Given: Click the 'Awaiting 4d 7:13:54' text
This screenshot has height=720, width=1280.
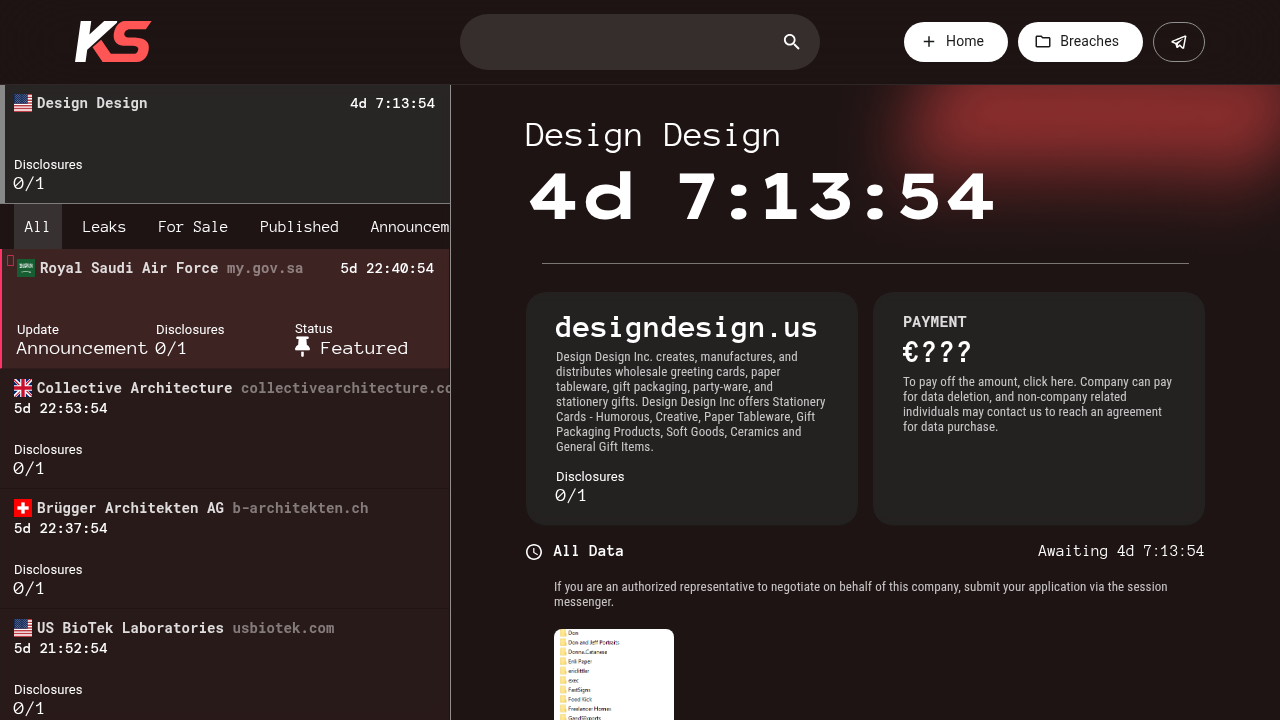Looking at the screenshot, I should [x=1121, y=551].
